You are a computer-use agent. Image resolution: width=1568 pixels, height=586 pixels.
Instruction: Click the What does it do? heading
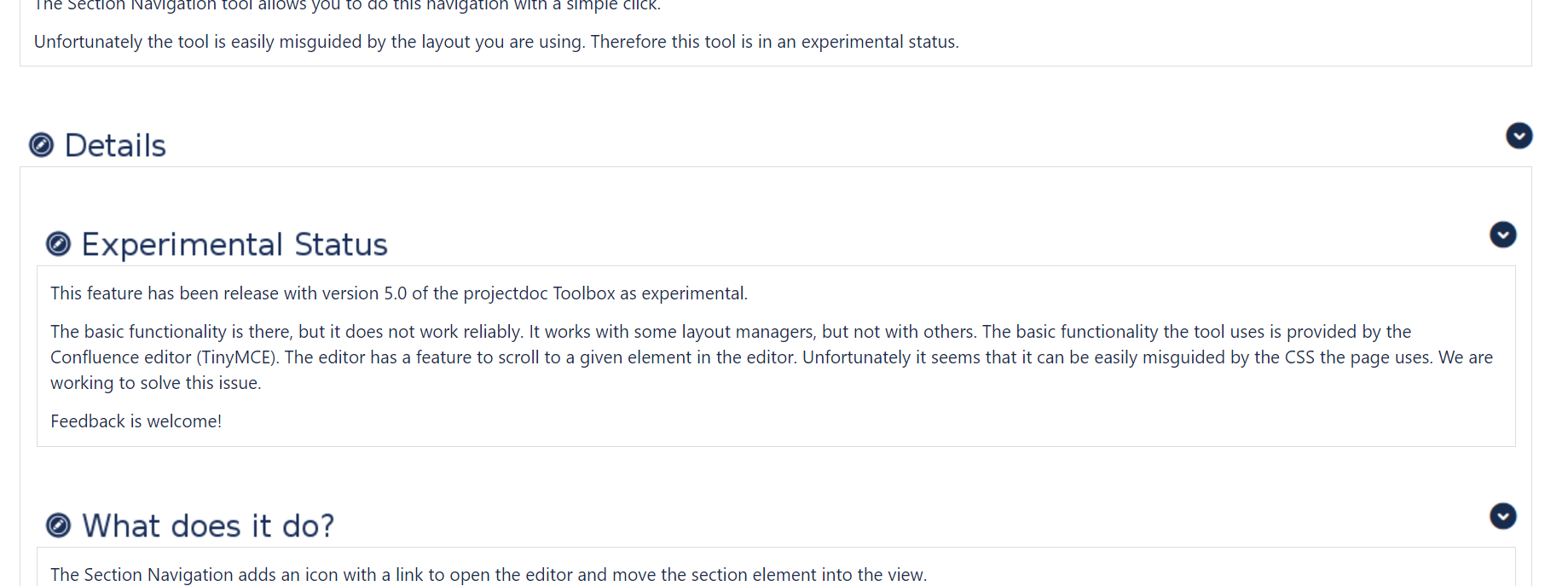208,526
